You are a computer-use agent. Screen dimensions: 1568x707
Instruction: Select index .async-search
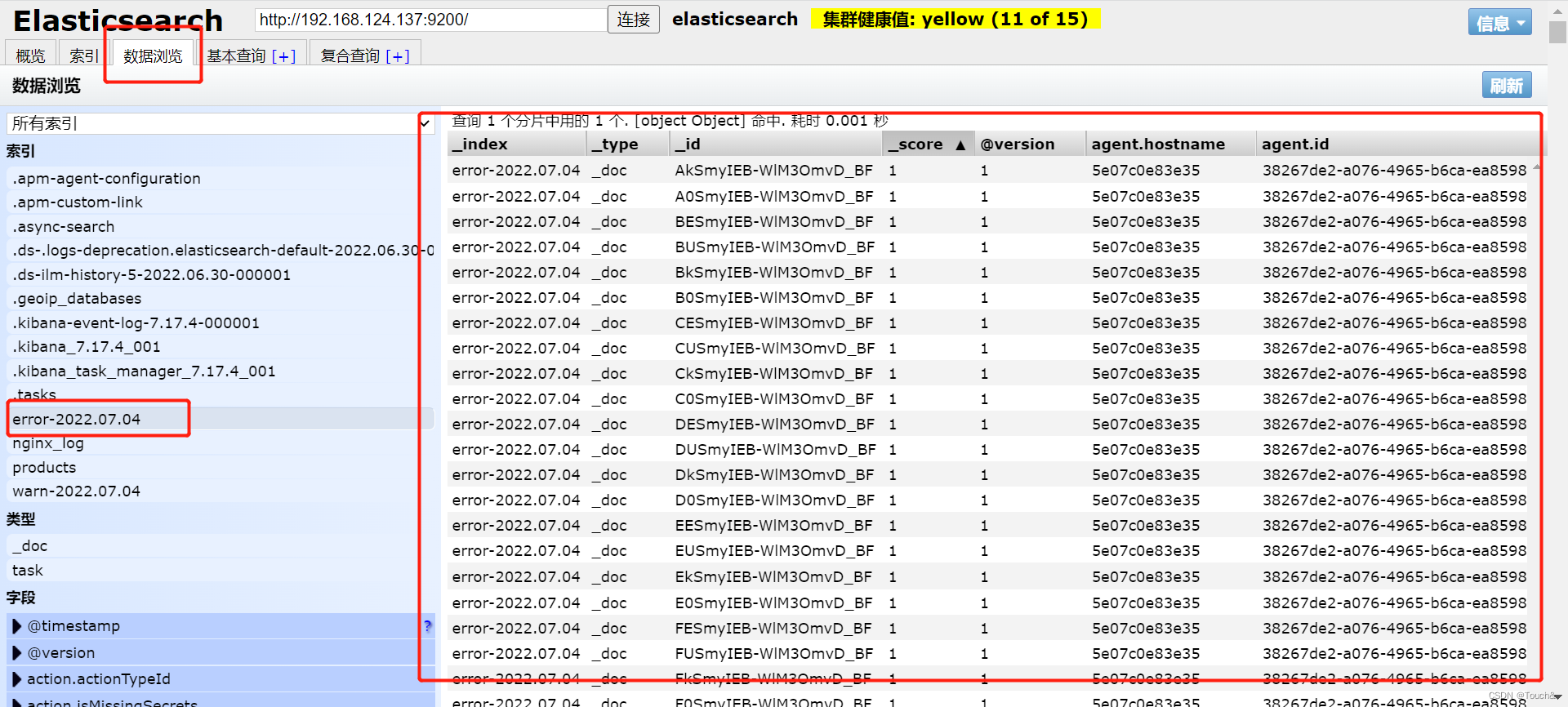[x=220, y=226]
